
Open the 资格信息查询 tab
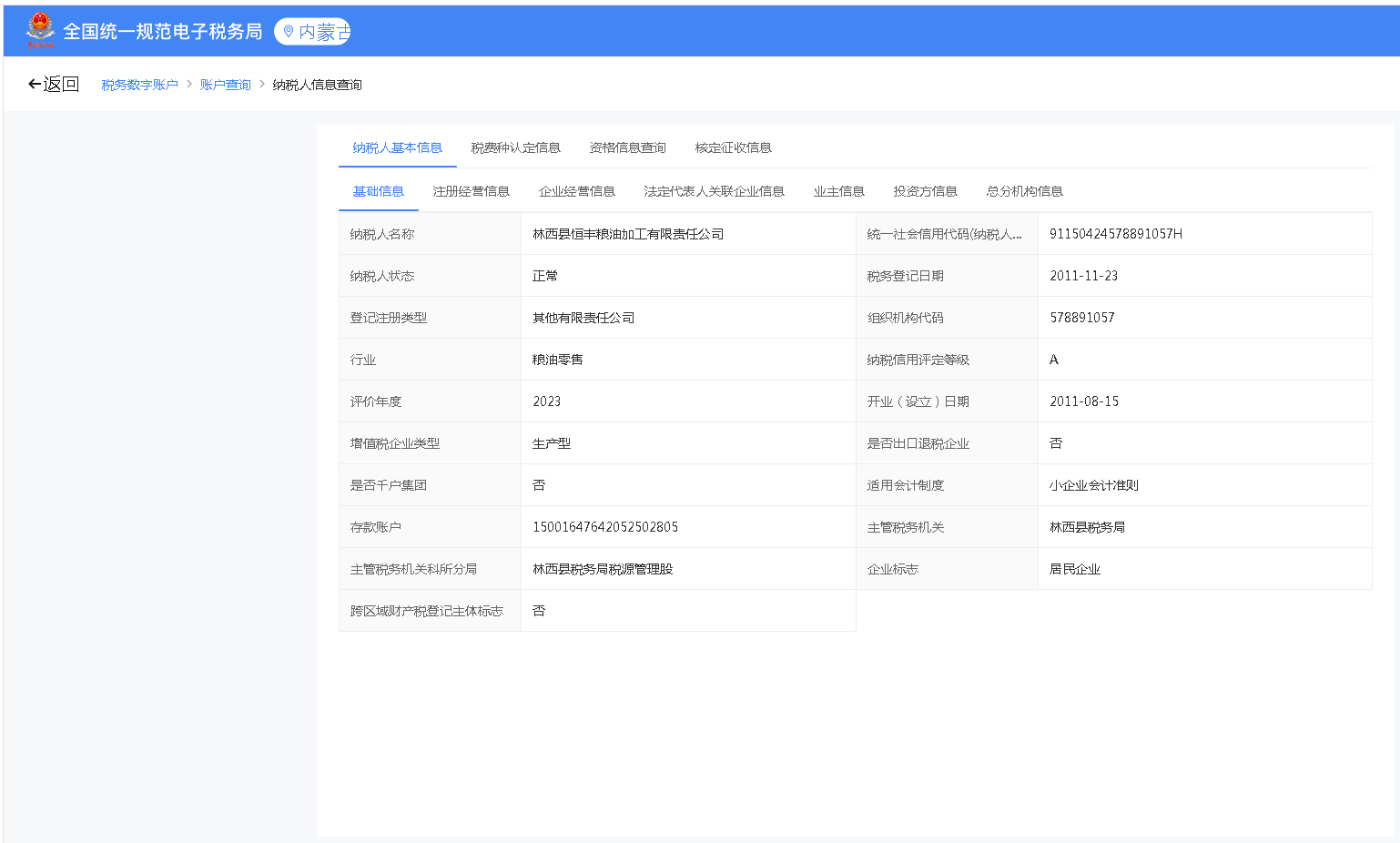(627, 147)
